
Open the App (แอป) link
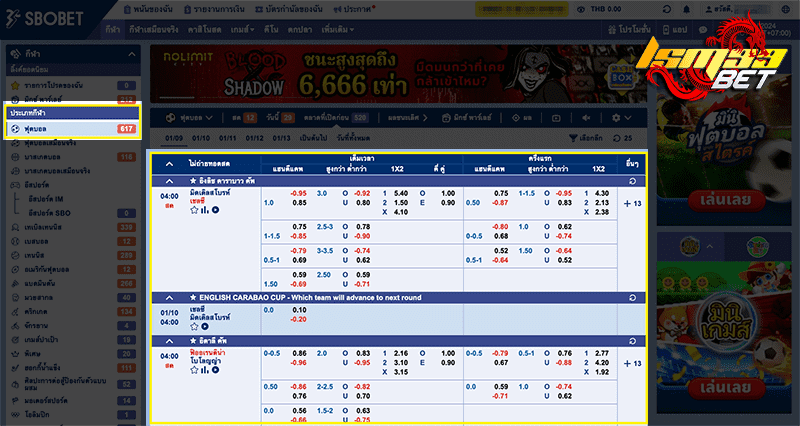point(674,30)
